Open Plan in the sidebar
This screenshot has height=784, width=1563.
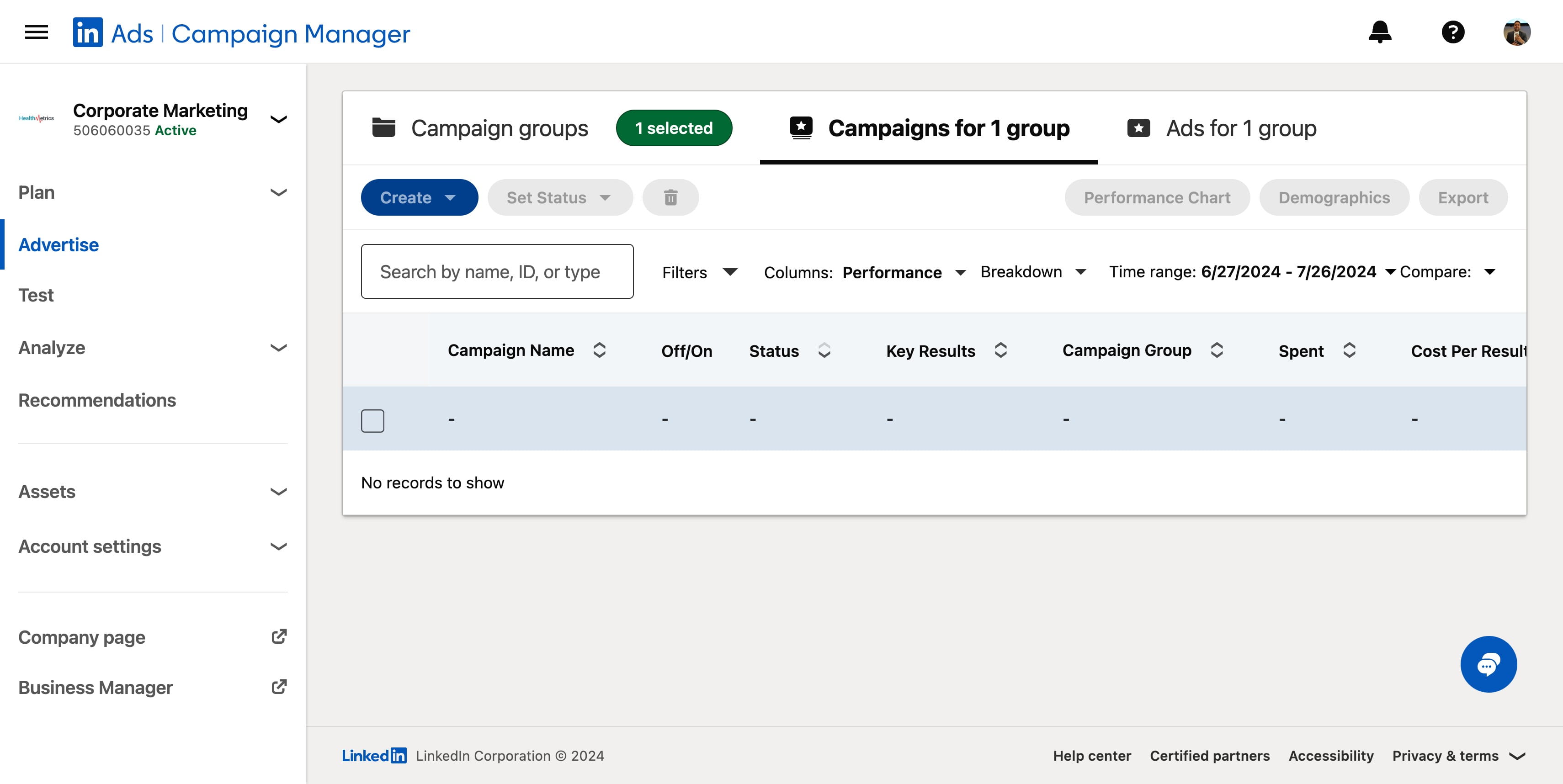click(x=37, y=192)
